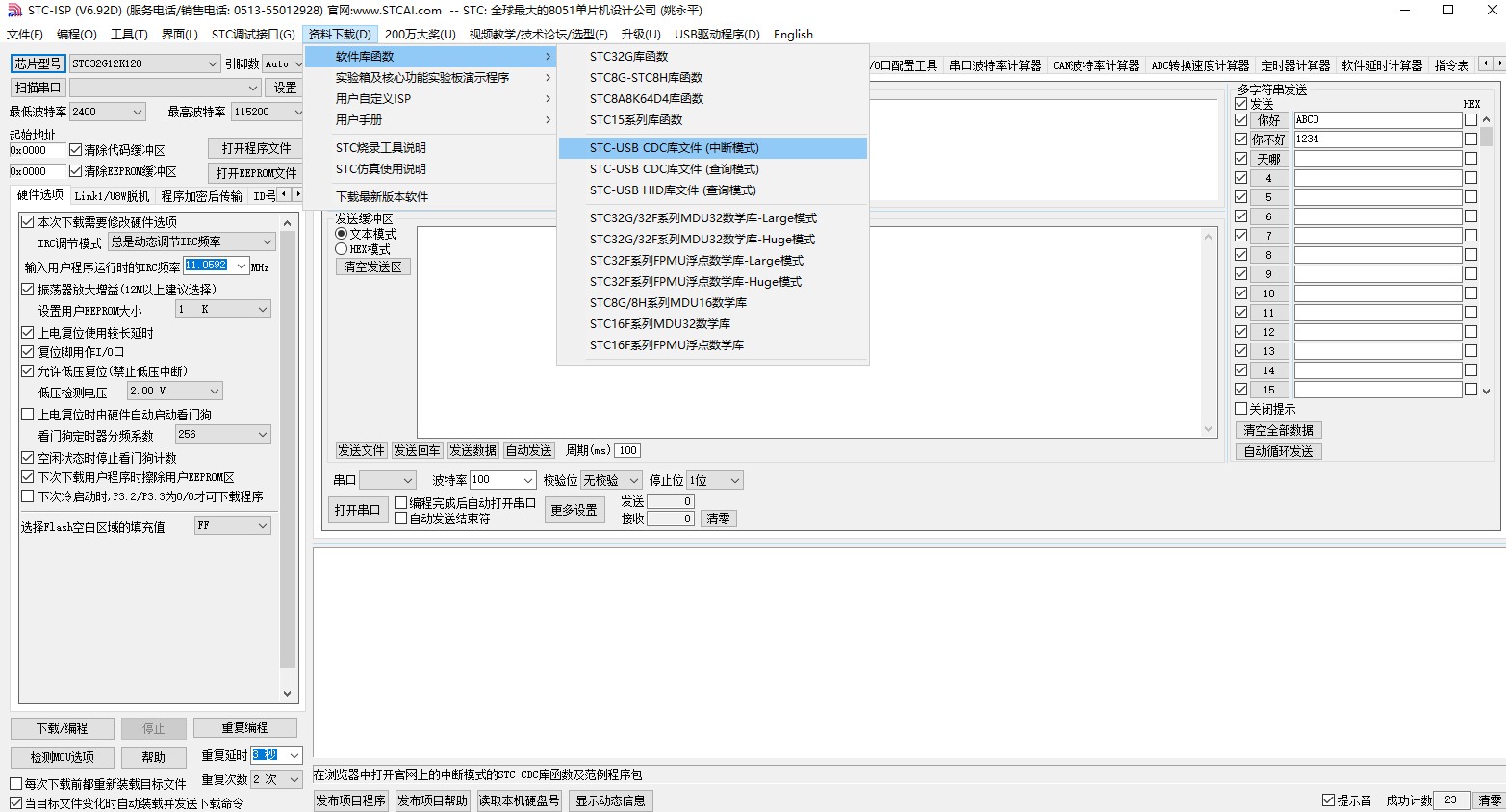1506x812 pixels.
Task: Select STC-USB HID库文件 (查询模式) entry
Action: click(x=713, y=190)
